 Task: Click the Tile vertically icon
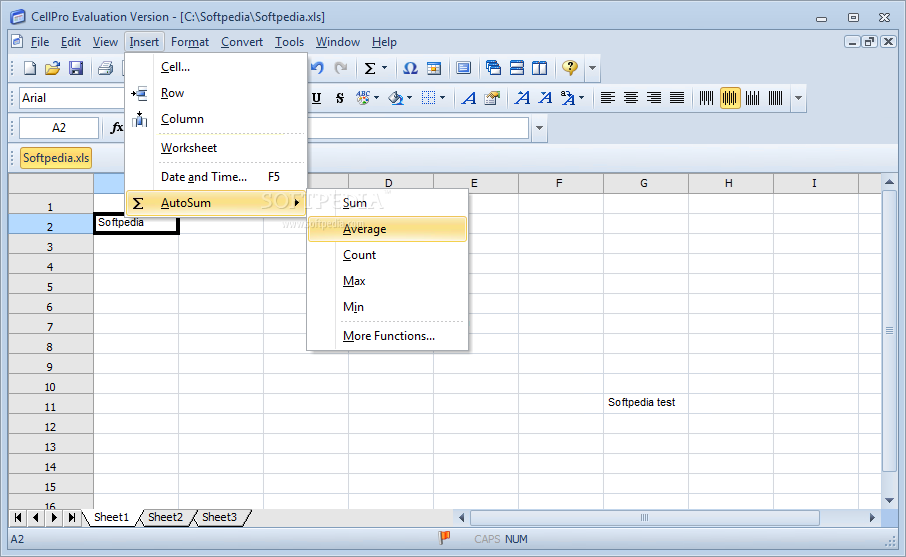point(540,68)
